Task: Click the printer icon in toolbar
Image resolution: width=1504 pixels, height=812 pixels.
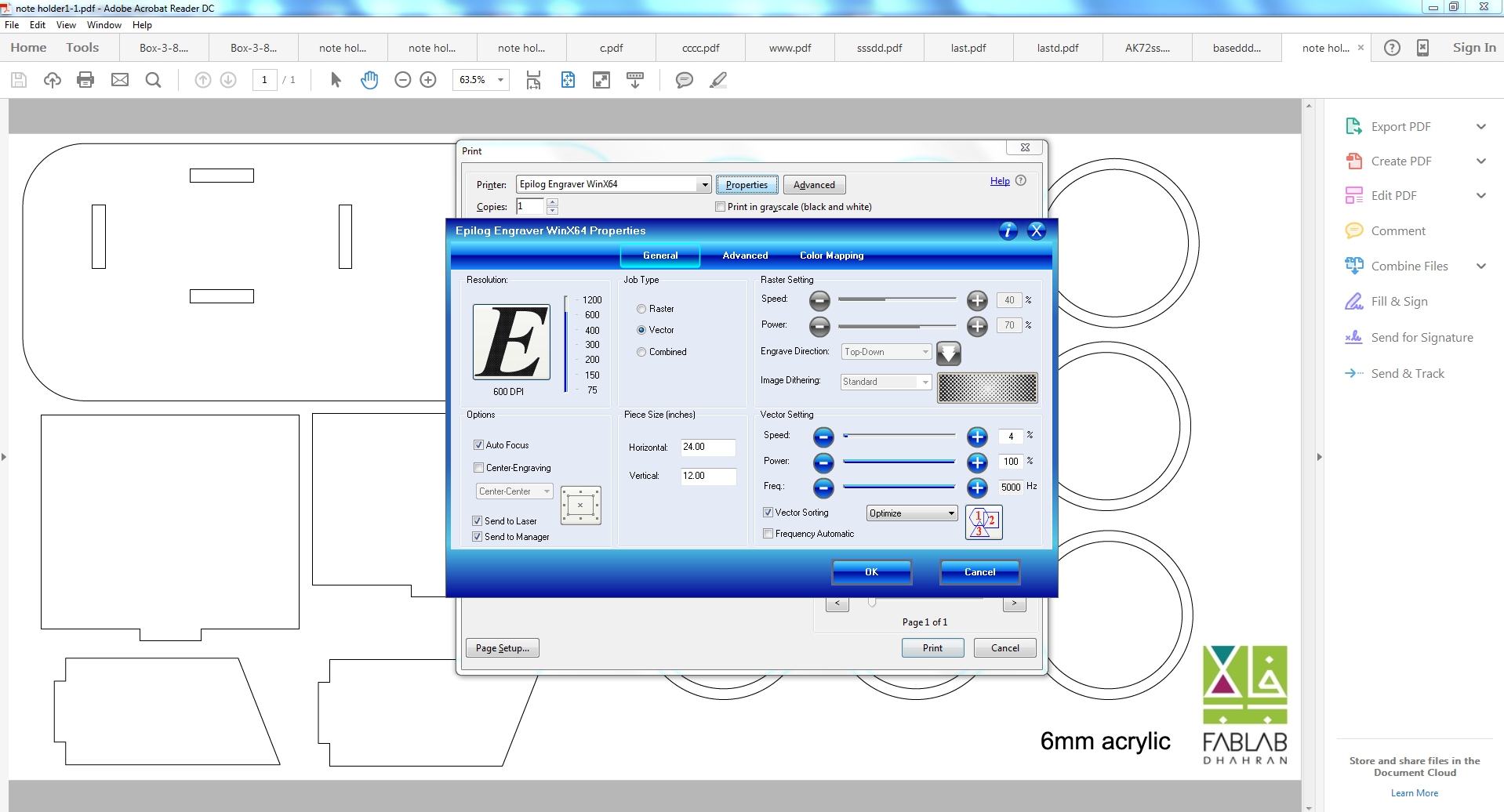Action: pyautogui.click(x=86, y=80)
